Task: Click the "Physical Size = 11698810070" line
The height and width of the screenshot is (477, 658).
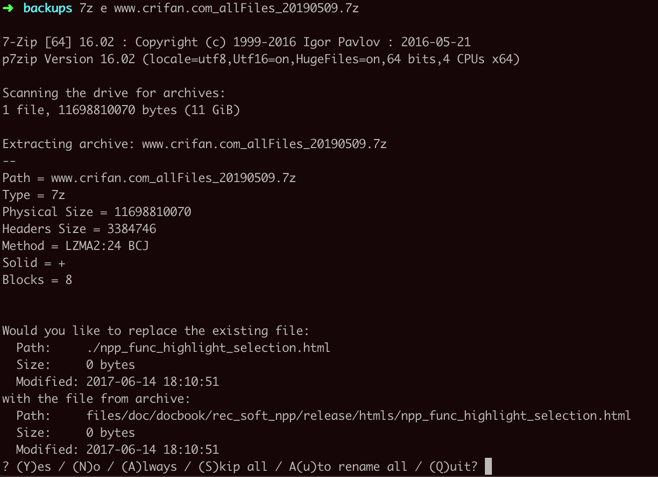Action: click(x=97, y=212)
